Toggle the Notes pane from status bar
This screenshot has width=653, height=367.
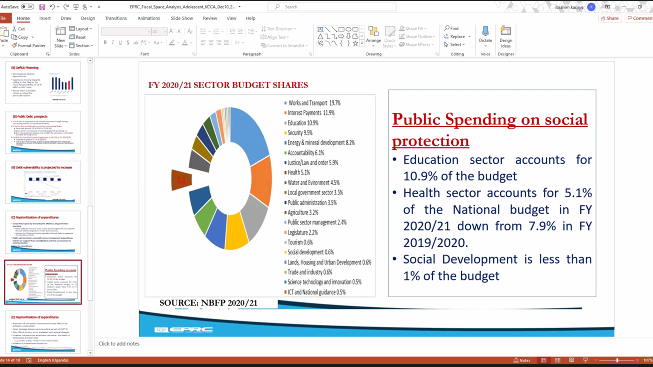pos(522,360)
